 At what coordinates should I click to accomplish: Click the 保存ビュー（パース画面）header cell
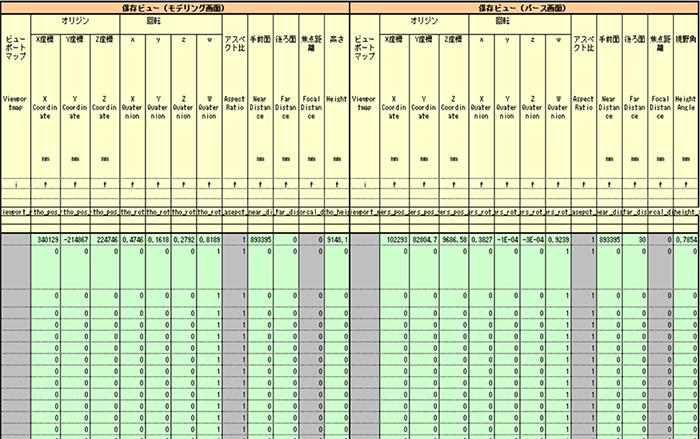[525, 7]
